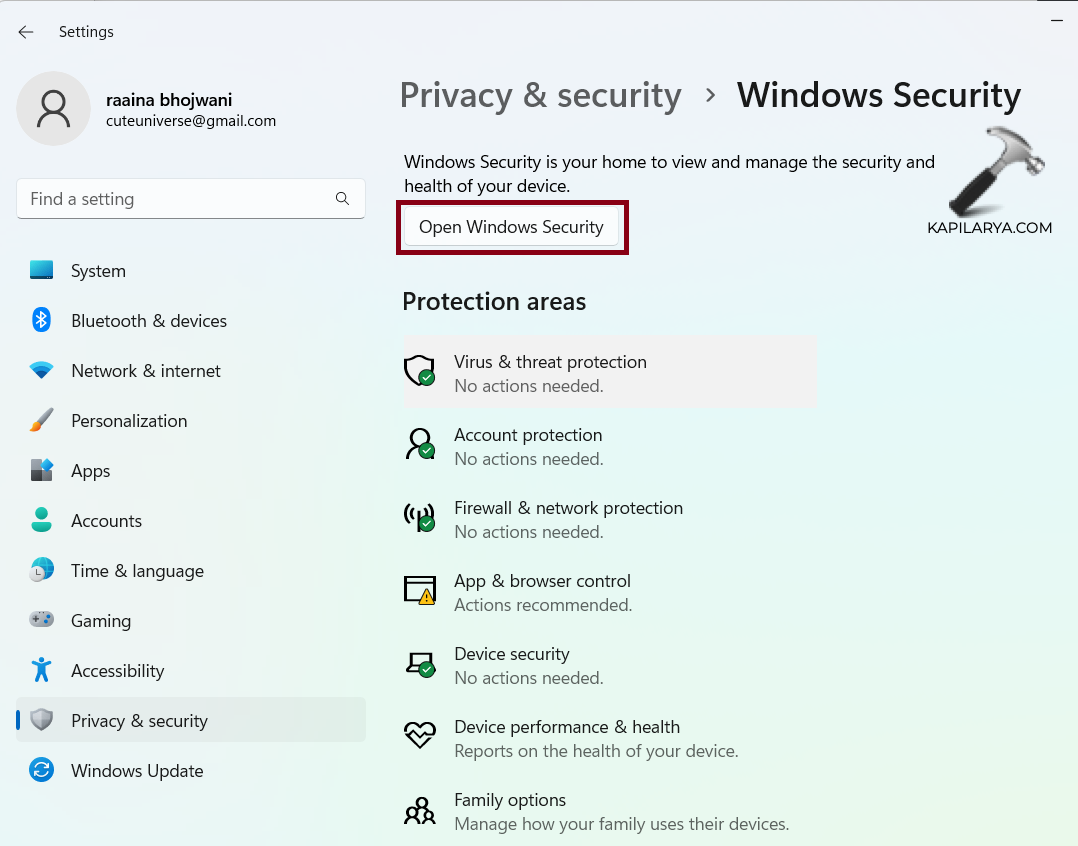The height and width of the screenshot is (846, 1078).
Task: Click the Personalization paintbrush icon
Action: point(41,421)
